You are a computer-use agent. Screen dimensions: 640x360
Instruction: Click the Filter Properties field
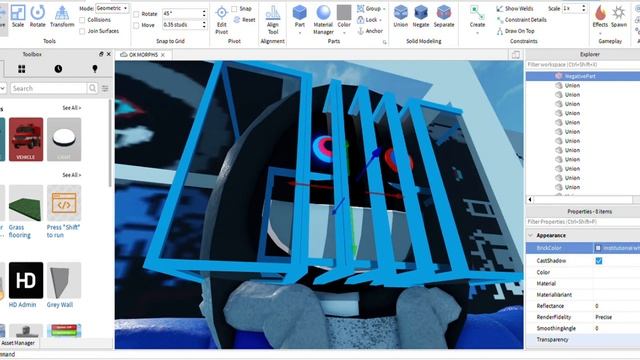[583, 222]
